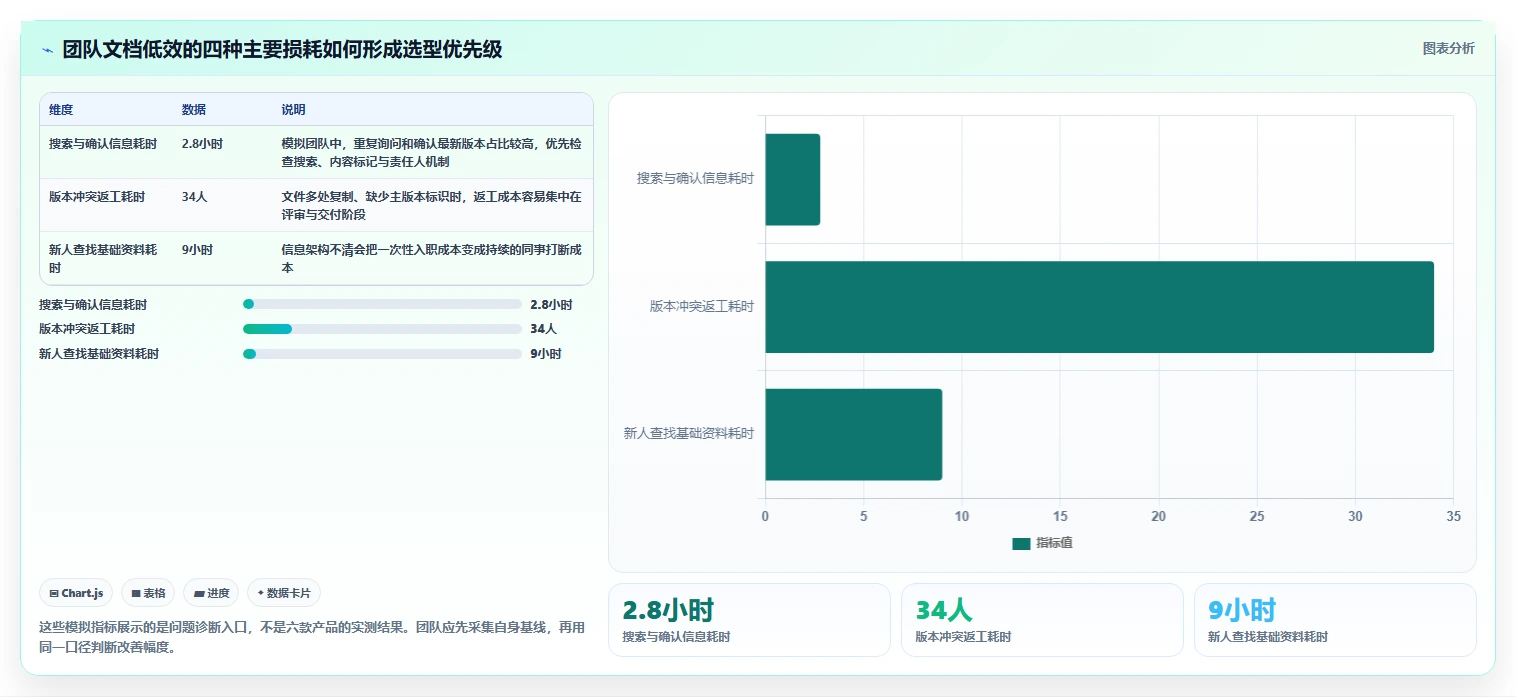Click table cell 新人查找基础资料耗时 in third row
The image size is (1516, 697).
(103, 259)
